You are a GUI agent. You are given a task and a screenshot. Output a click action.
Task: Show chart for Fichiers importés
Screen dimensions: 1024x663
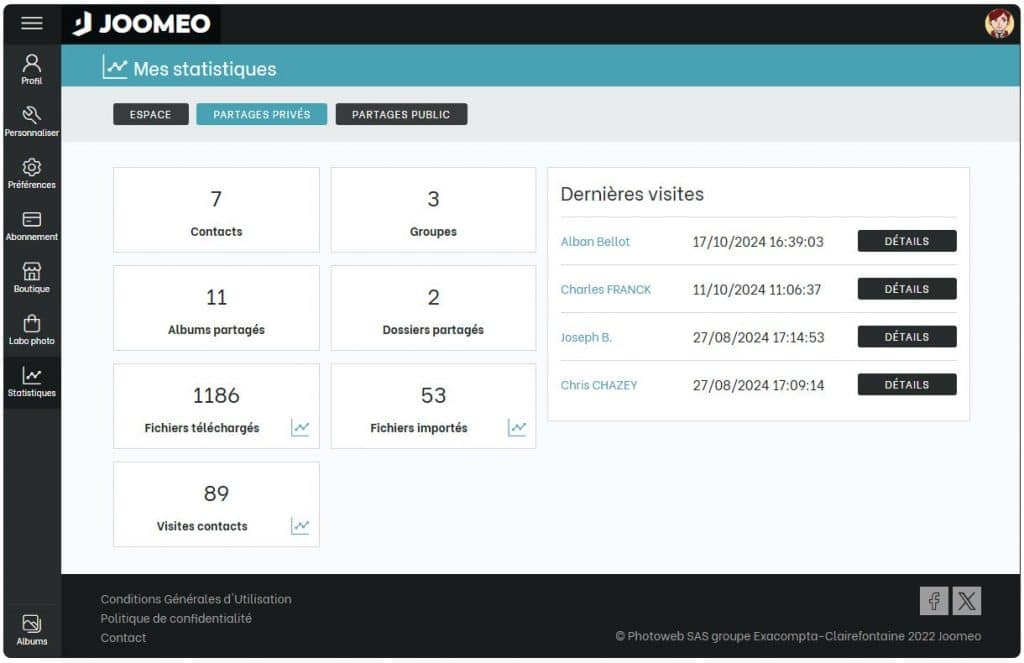pos(517,428)
